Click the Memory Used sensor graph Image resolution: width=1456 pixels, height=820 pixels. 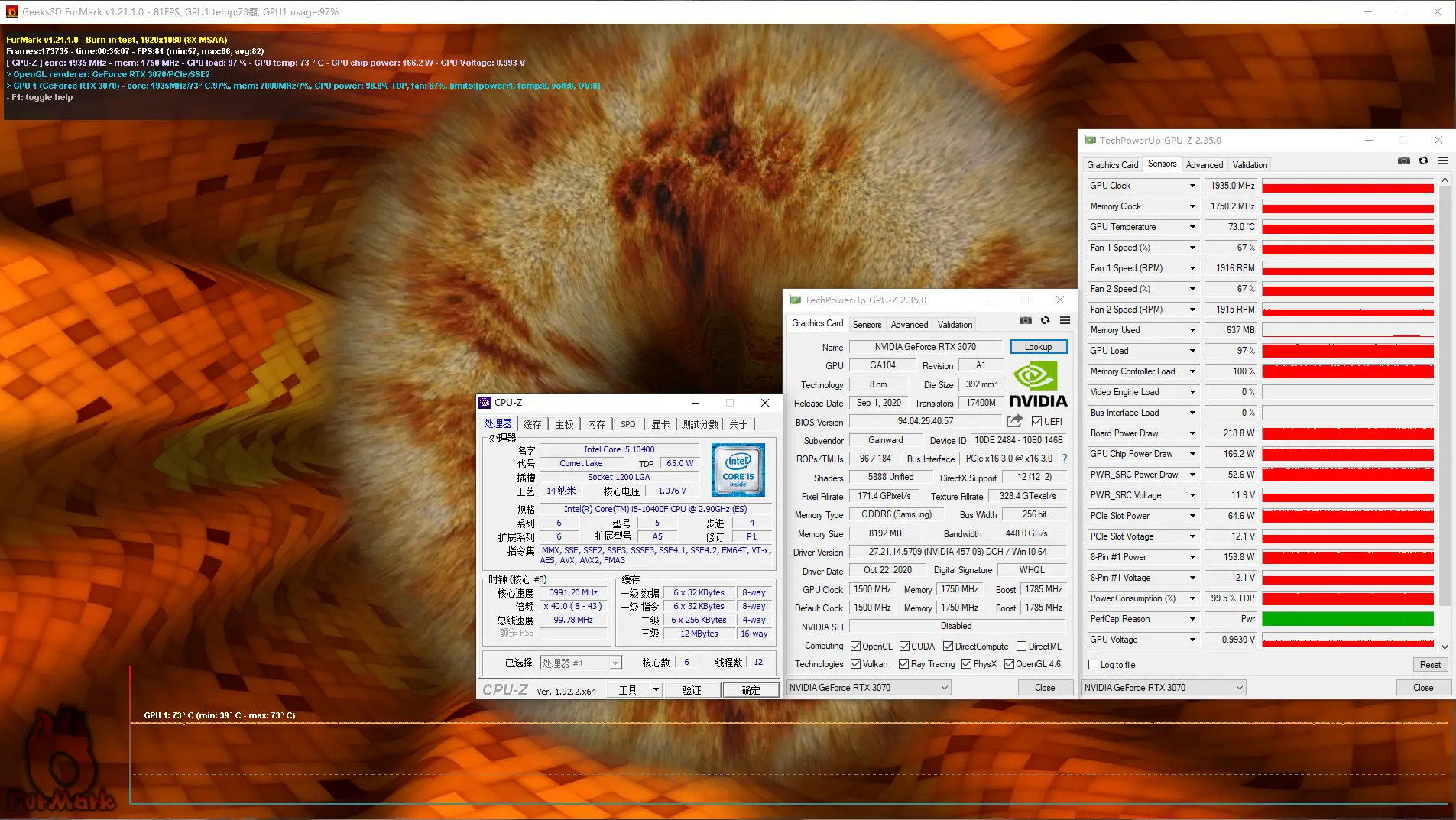1347,330
